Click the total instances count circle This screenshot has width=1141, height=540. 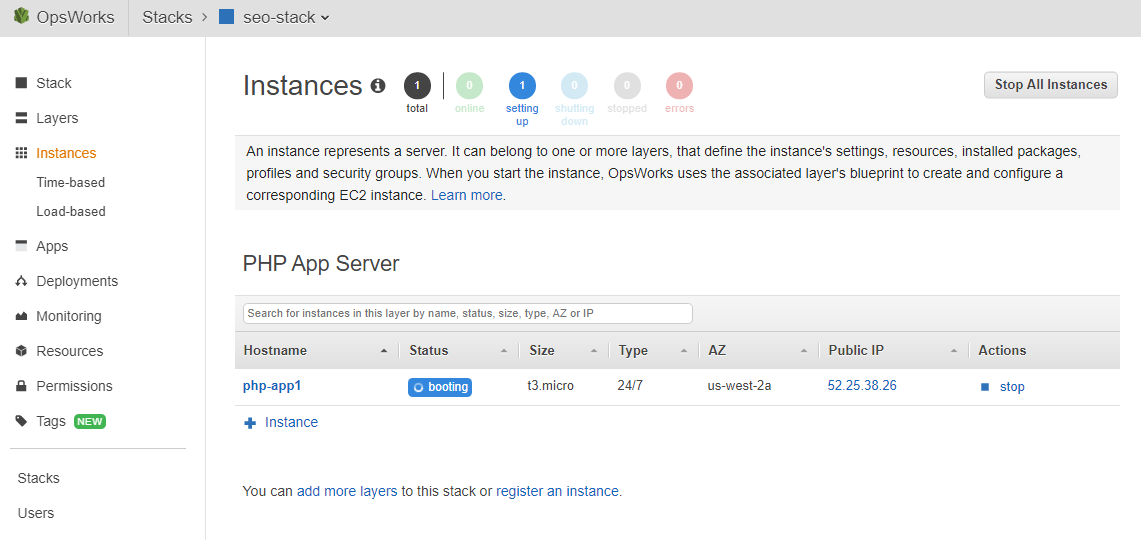click(x=417, y=86)
